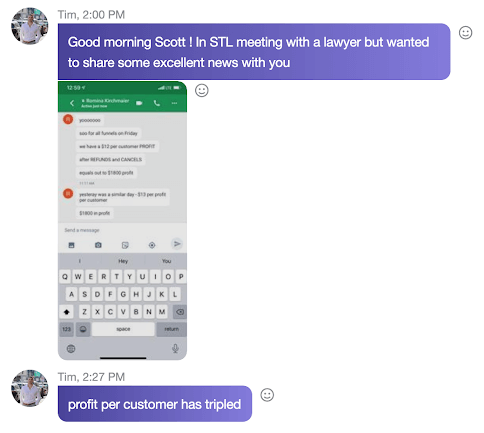Tap the send arrow button in the screenshot
This screenshot has width=484, height=433.
click(x=177, y=244)
